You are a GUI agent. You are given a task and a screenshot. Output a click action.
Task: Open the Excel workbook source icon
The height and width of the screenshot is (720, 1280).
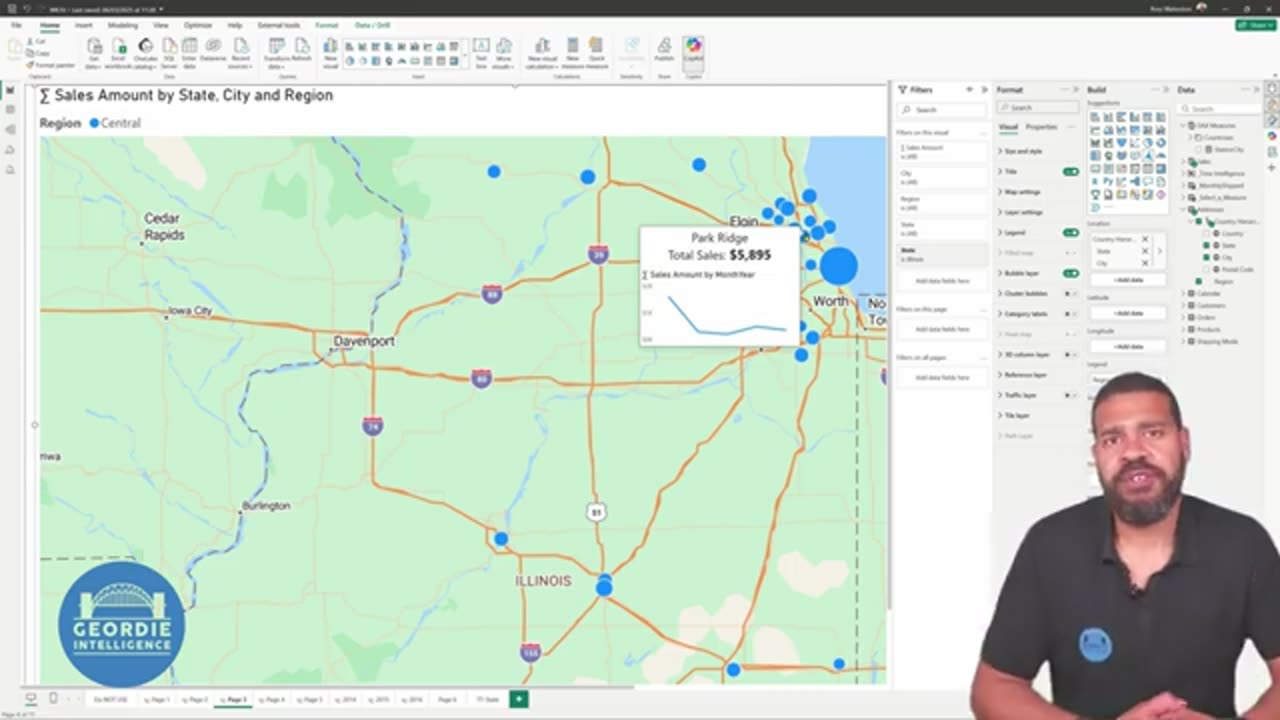[119, 52]
